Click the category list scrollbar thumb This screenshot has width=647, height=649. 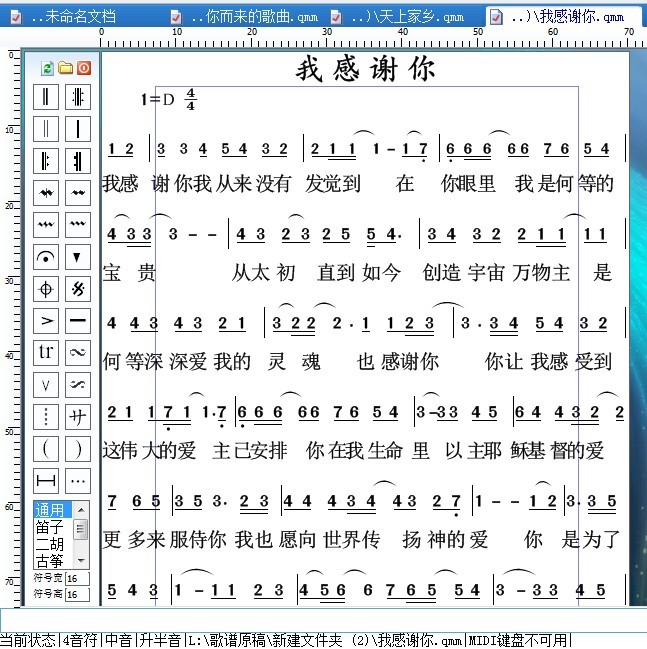click(x=81, y=529)
